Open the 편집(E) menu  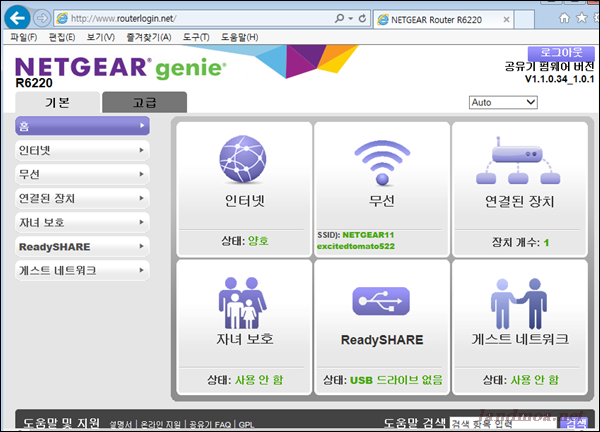pos(62,37)
